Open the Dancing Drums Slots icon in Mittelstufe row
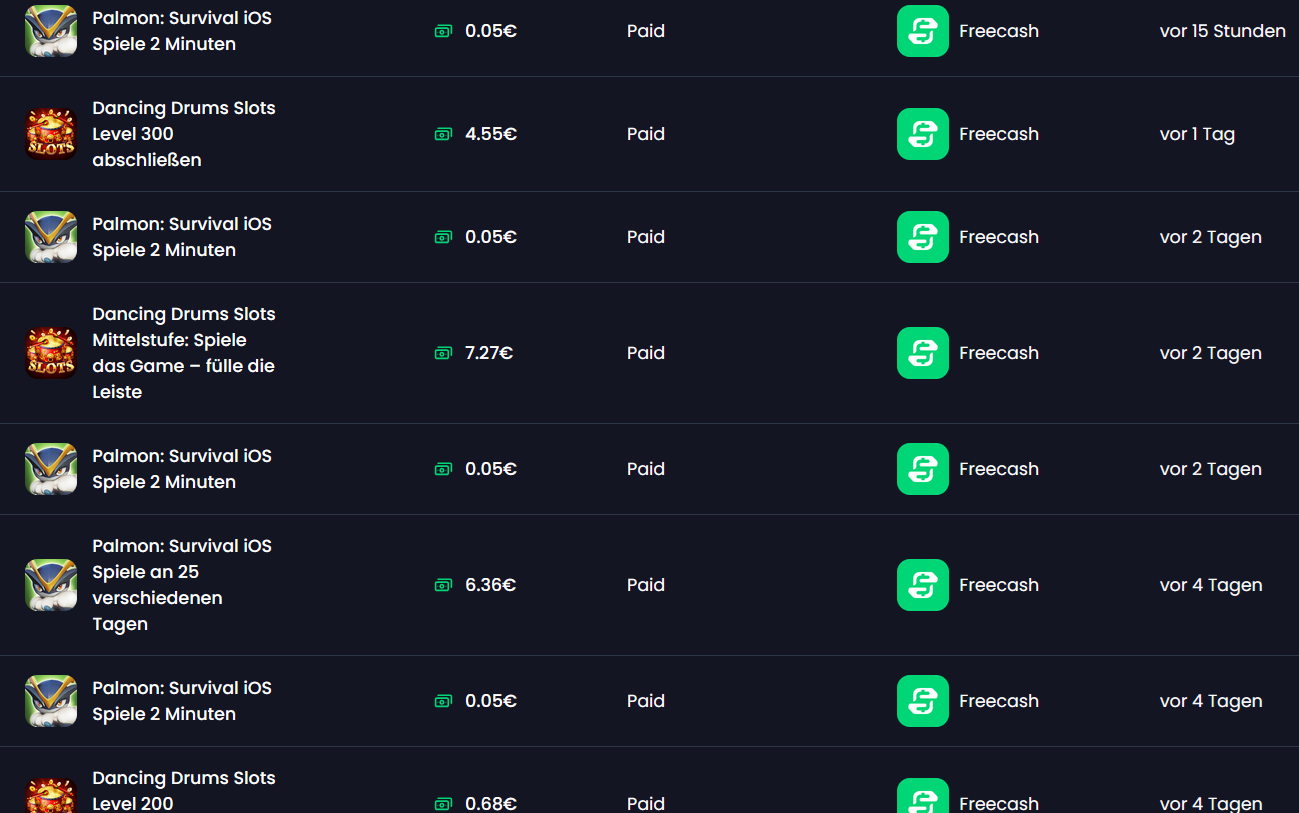Viewport: 1299px width, 813px height. click(x=51, y=353)
